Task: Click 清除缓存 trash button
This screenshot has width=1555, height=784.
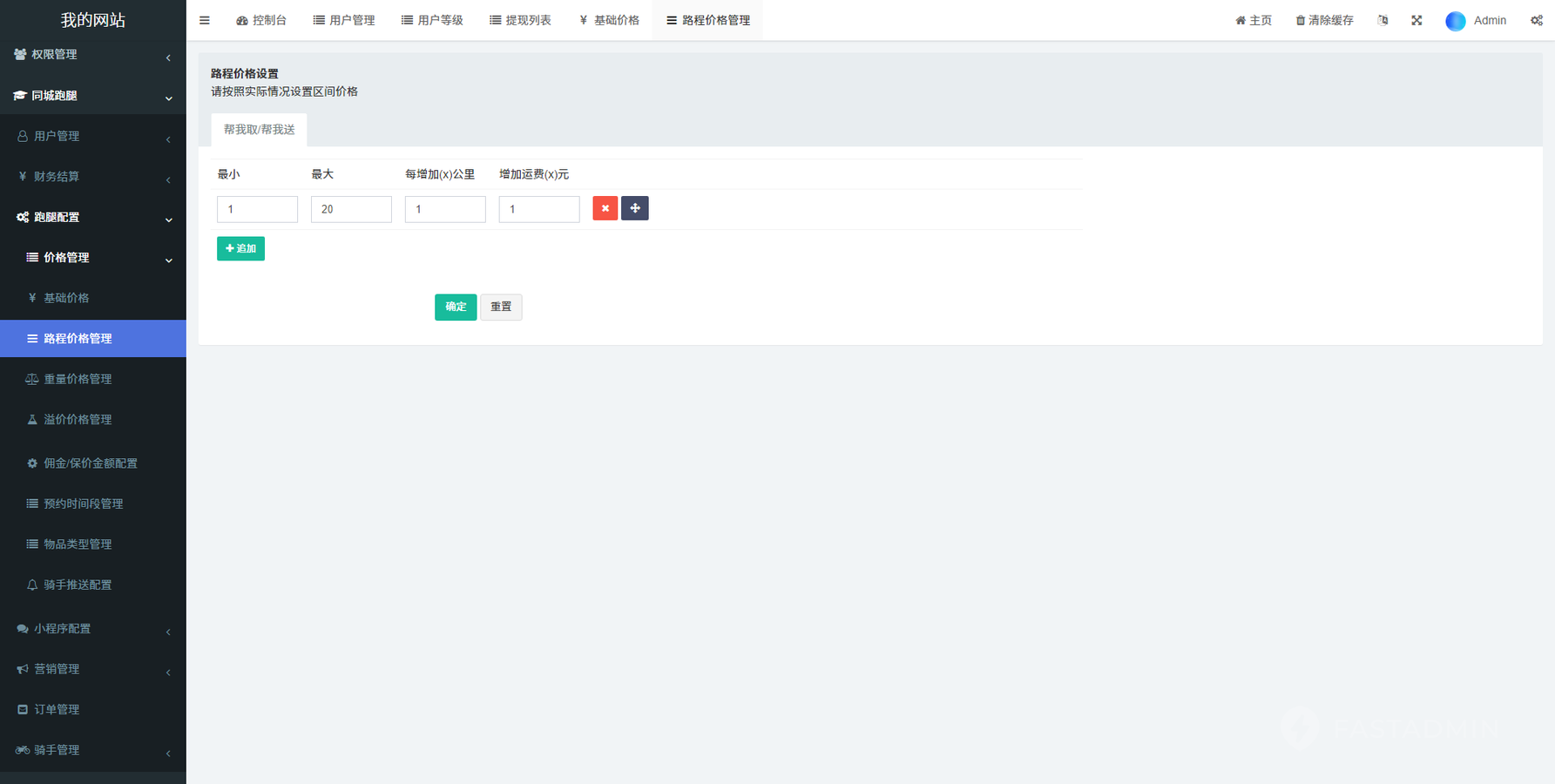Action: coord(1324,20)
